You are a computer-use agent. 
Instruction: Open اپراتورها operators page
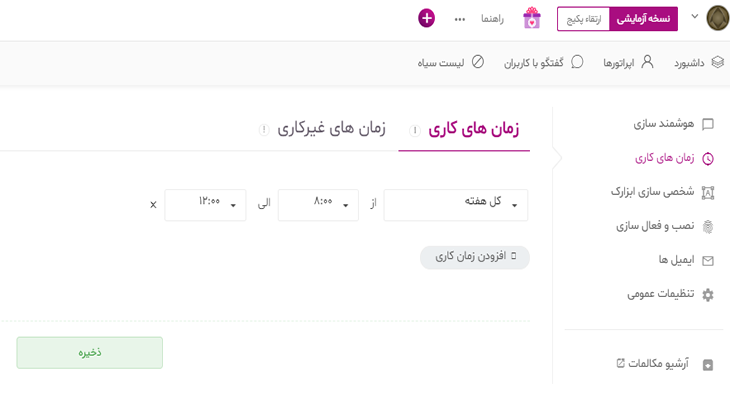[628, 62]
